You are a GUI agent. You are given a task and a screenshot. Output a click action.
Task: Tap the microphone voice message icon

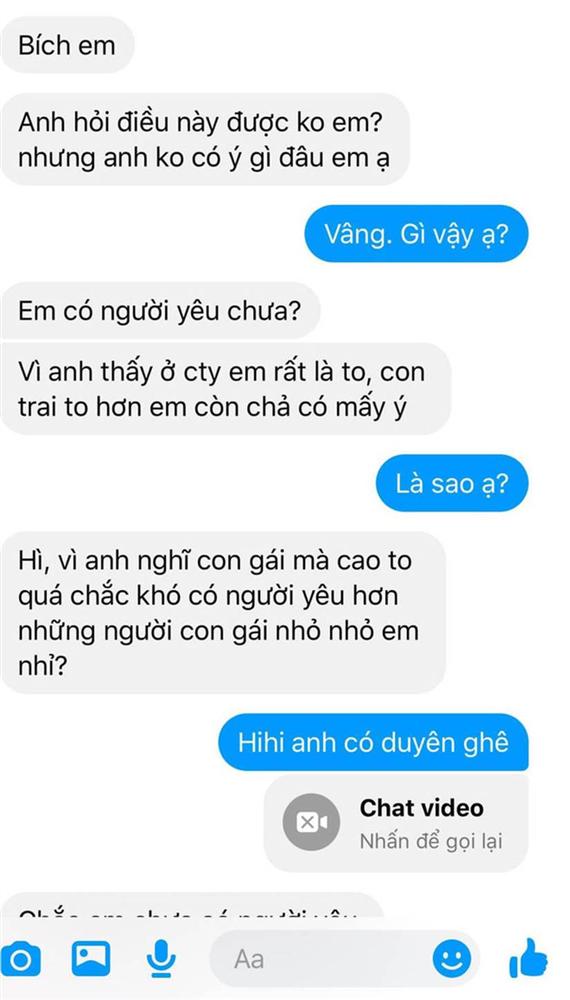coord(161,958)
